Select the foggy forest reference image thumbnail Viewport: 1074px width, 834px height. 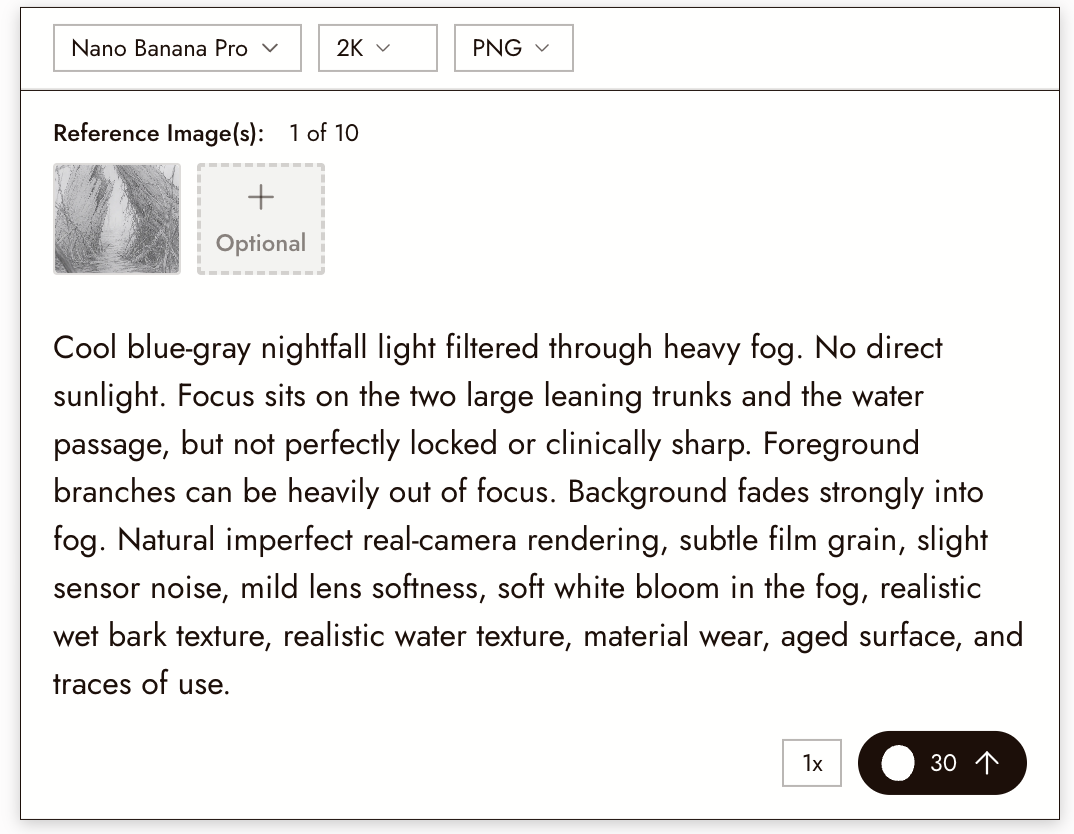click(117, 218)
